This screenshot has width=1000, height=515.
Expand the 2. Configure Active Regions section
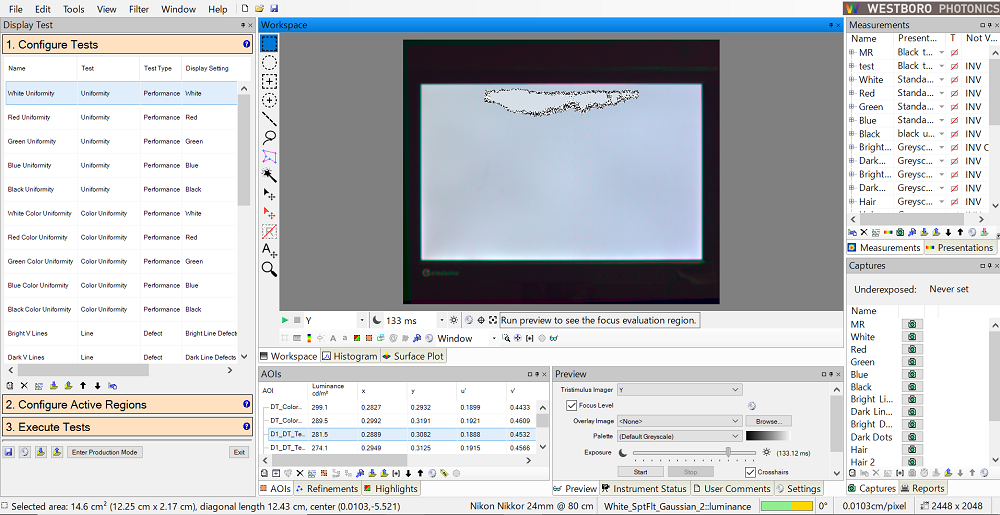point(128,404)
